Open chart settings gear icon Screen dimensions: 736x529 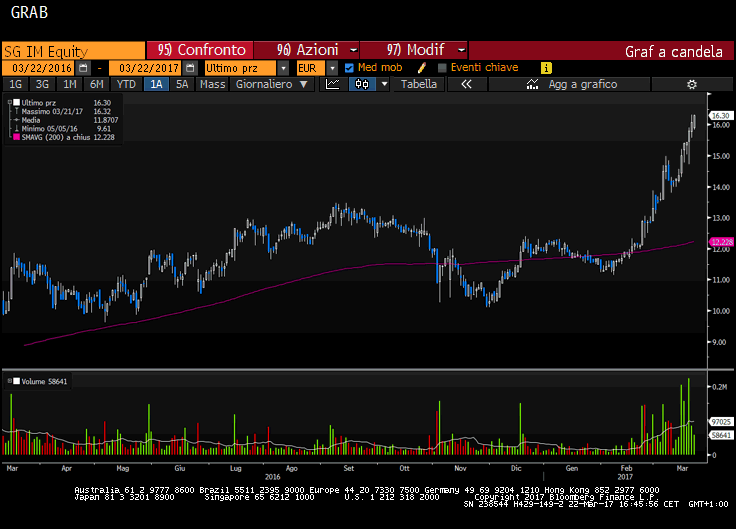pos(690,85)
